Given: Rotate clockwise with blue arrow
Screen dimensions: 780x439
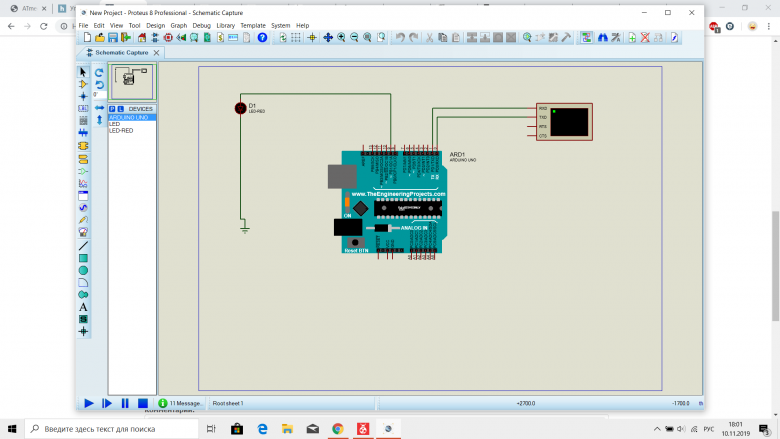Looking at the screenshot, I should pyautogui.click(x=99, y=73).
